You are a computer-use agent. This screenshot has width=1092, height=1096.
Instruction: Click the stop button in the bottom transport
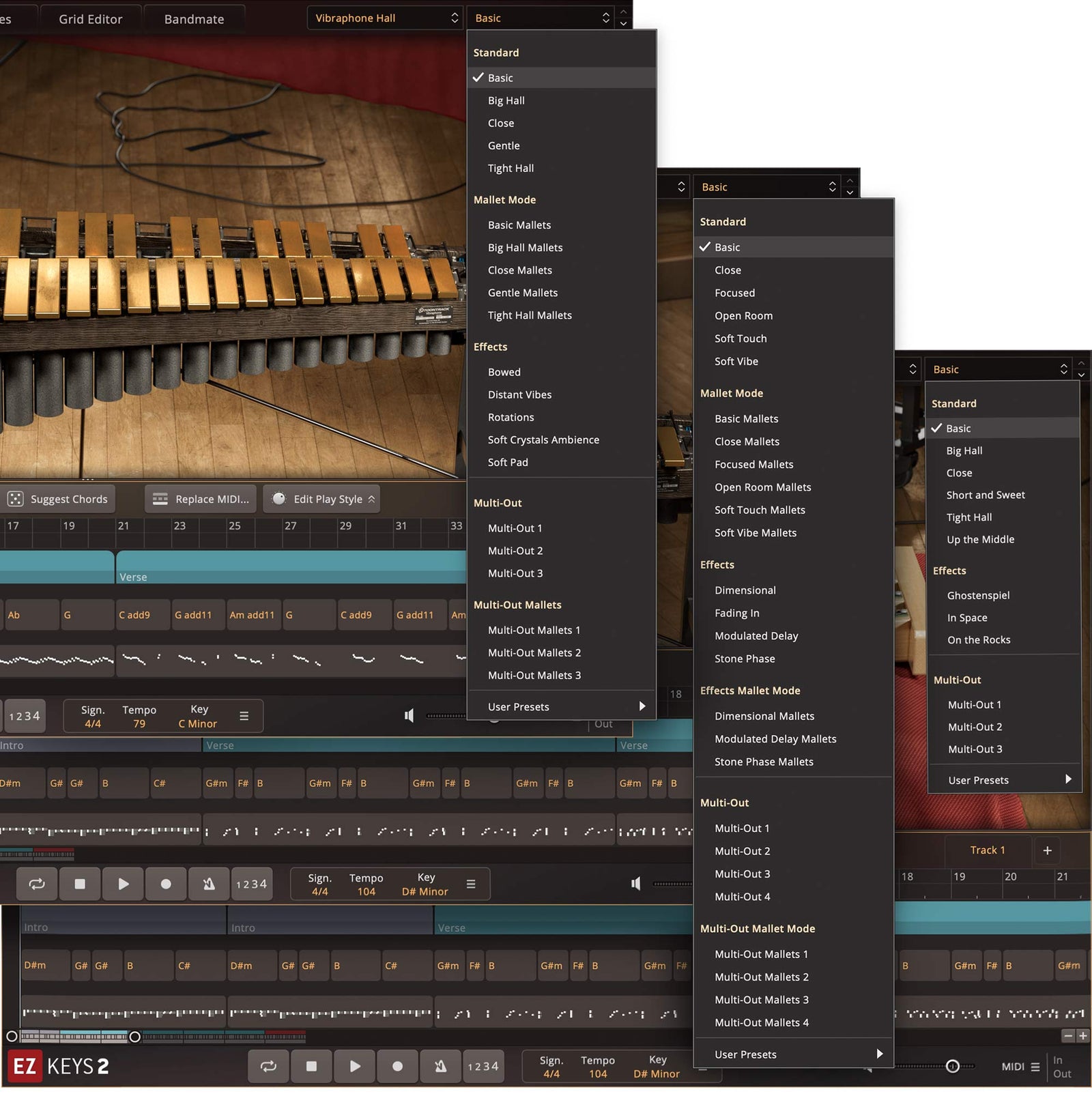click(x=311, y=1066)
